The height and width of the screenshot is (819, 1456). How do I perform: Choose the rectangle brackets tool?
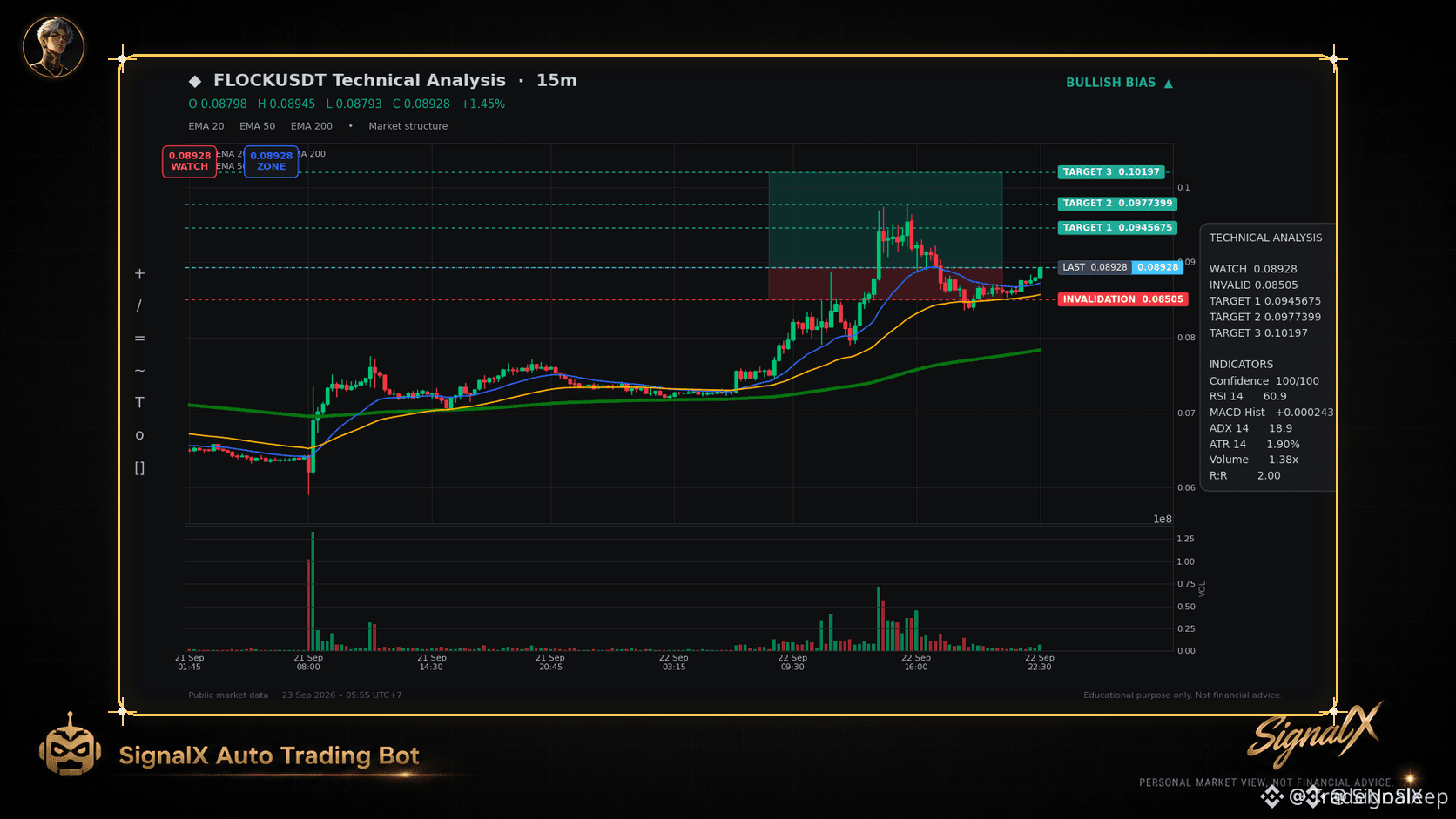pyautogui.click(x=139, y=467)
